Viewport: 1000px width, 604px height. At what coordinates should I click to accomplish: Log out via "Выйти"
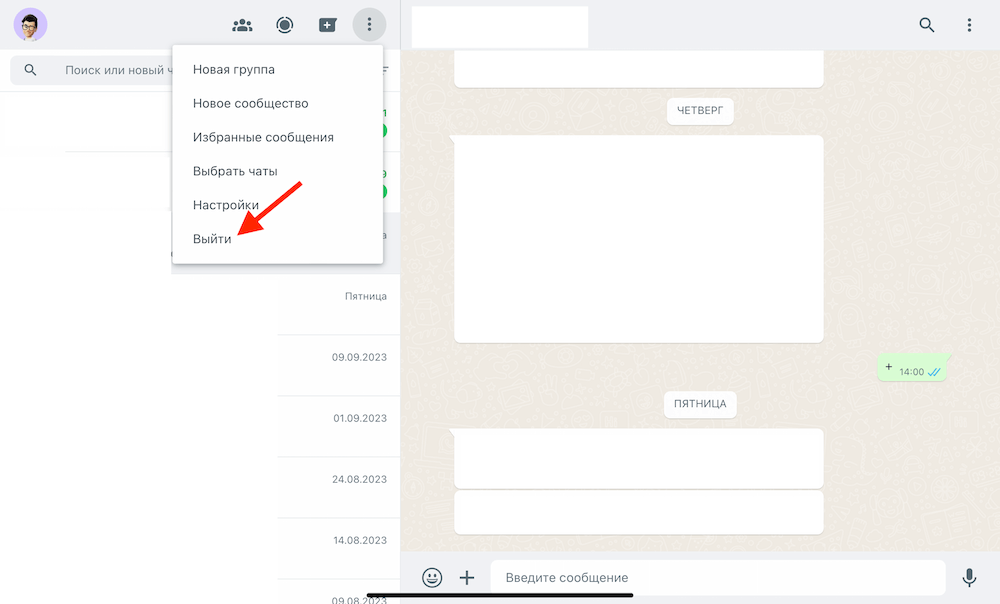pos(212,239)
